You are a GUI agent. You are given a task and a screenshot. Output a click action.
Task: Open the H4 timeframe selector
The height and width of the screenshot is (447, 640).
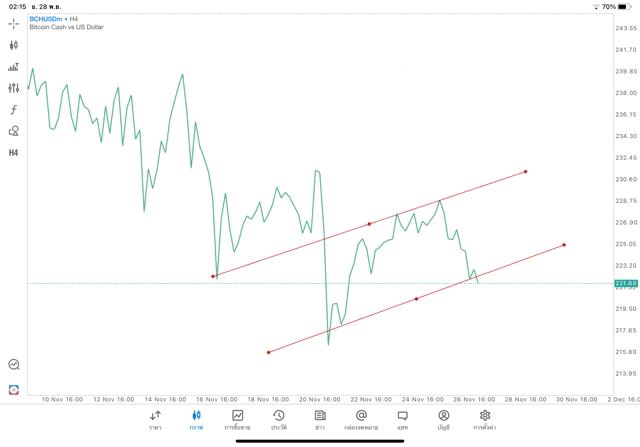click(x=14, y=153)
